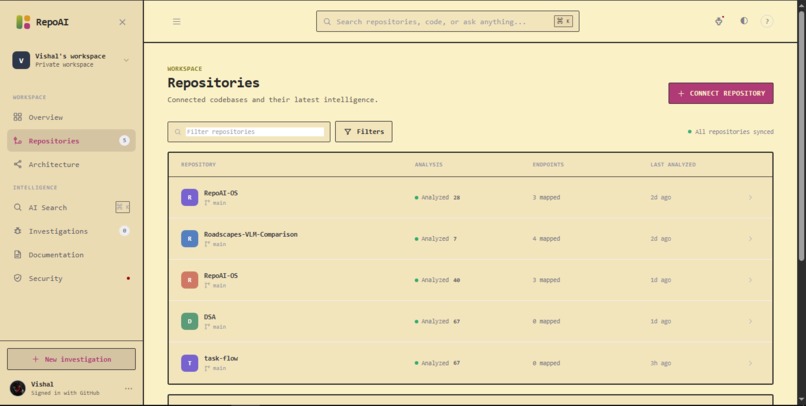Image resolution: width=806 pixels, height=406 pixels.
Task: Click the orange R repository avatar
Action: pos(190,280)
